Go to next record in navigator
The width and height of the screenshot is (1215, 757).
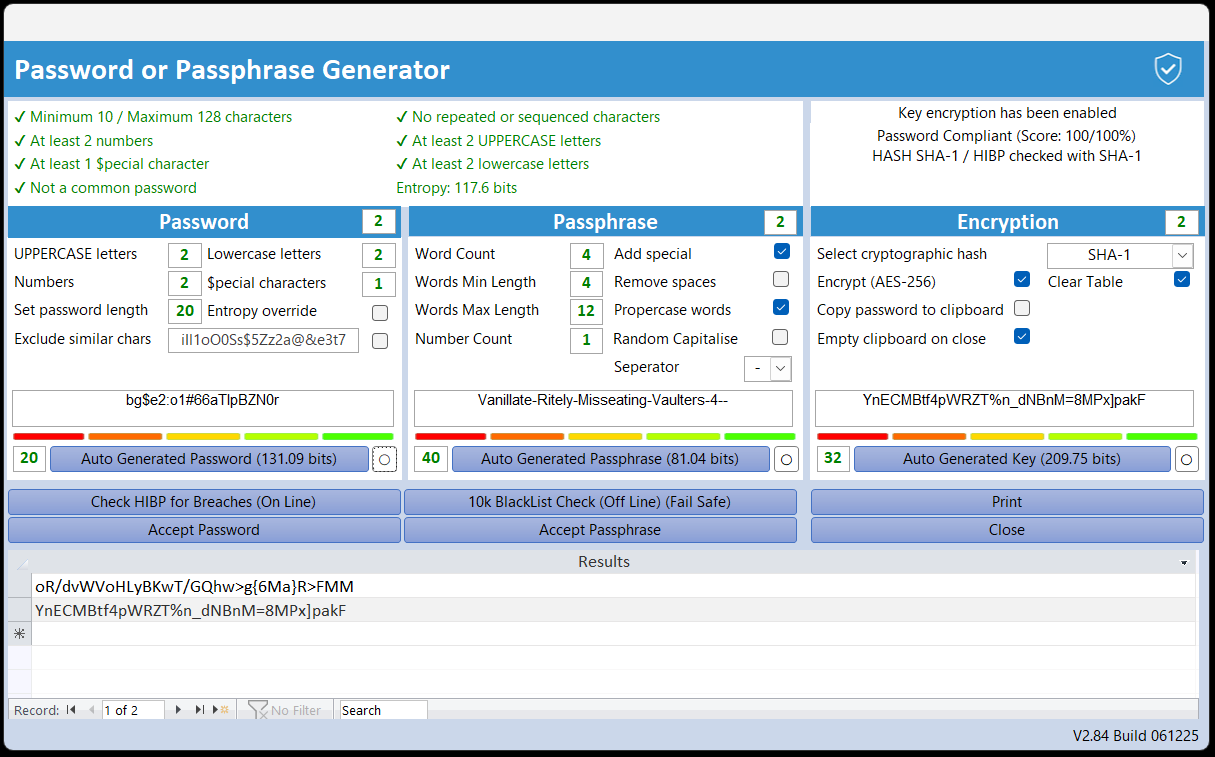click(x=179, y=710)
